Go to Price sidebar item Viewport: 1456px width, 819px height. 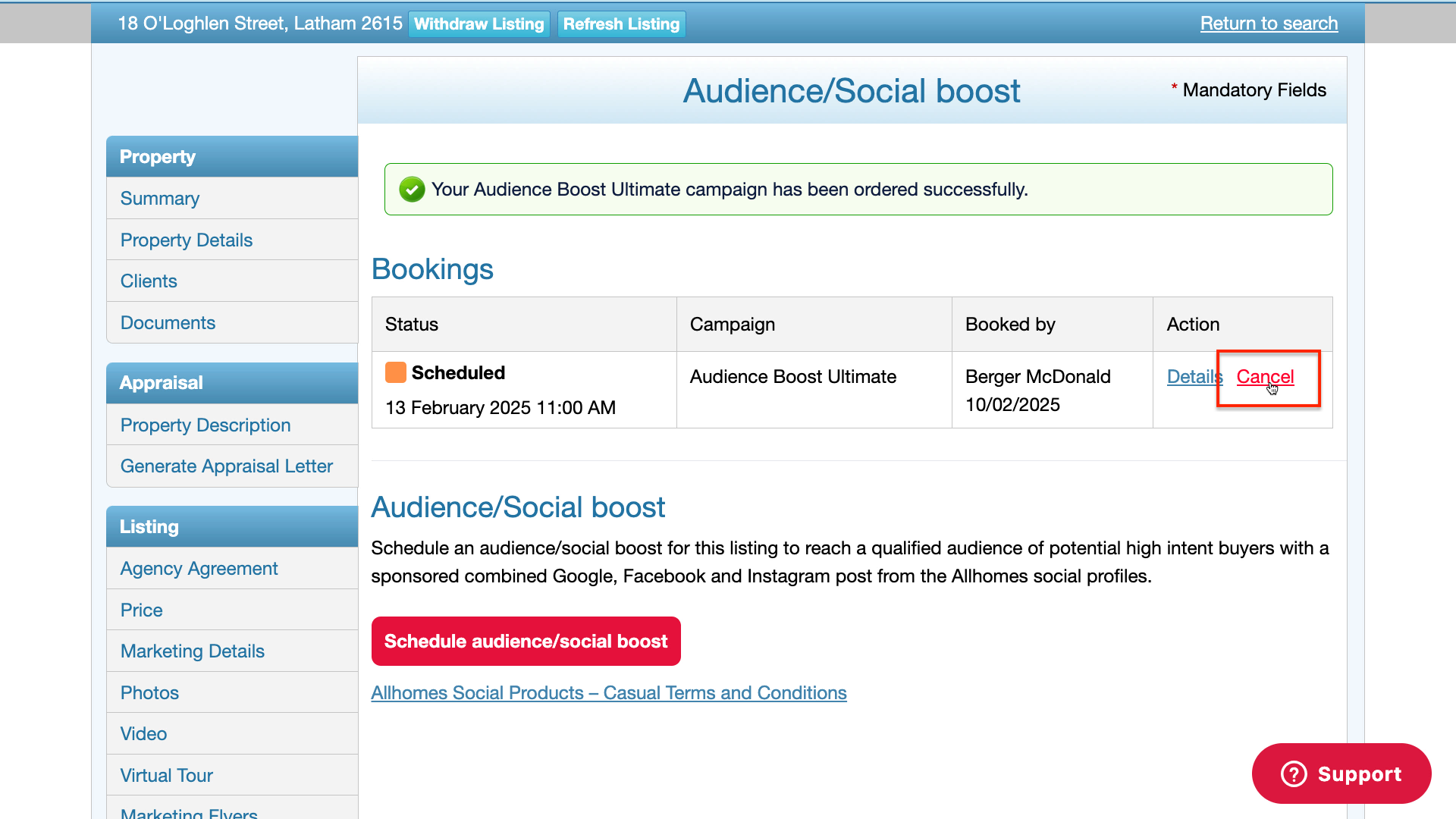pos(232,610)
